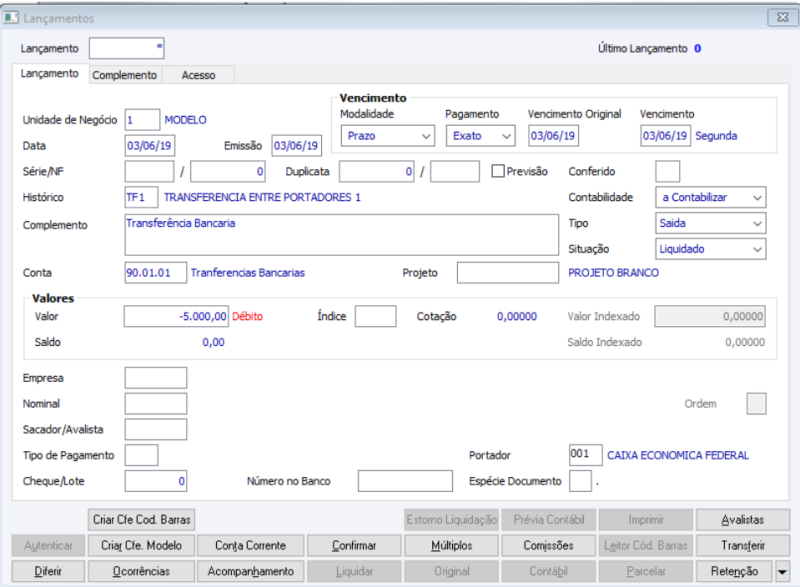Open the Modalidade dropdown showing Prazo
This screenshot has height=587, width=800.
click(388, 136)
